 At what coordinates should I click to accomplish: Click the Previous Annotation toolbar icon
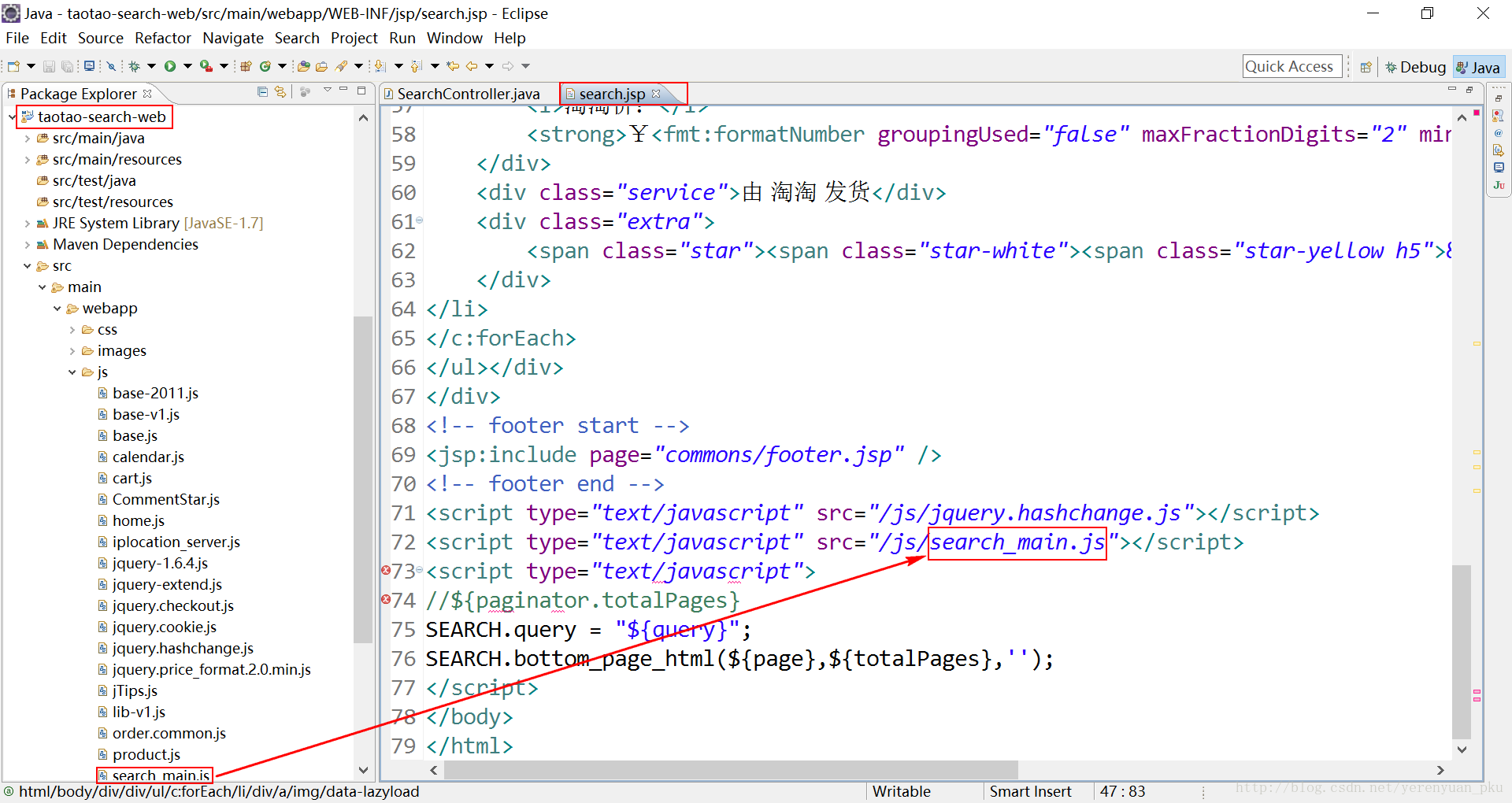click(417, 66)
